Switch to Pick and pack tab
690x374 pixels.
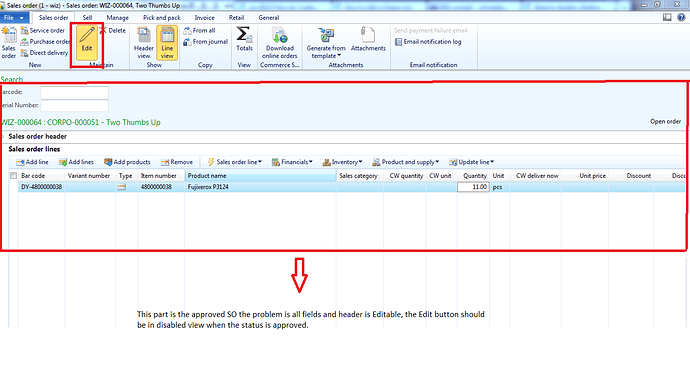pyautogui.click(x=161, y=18)
